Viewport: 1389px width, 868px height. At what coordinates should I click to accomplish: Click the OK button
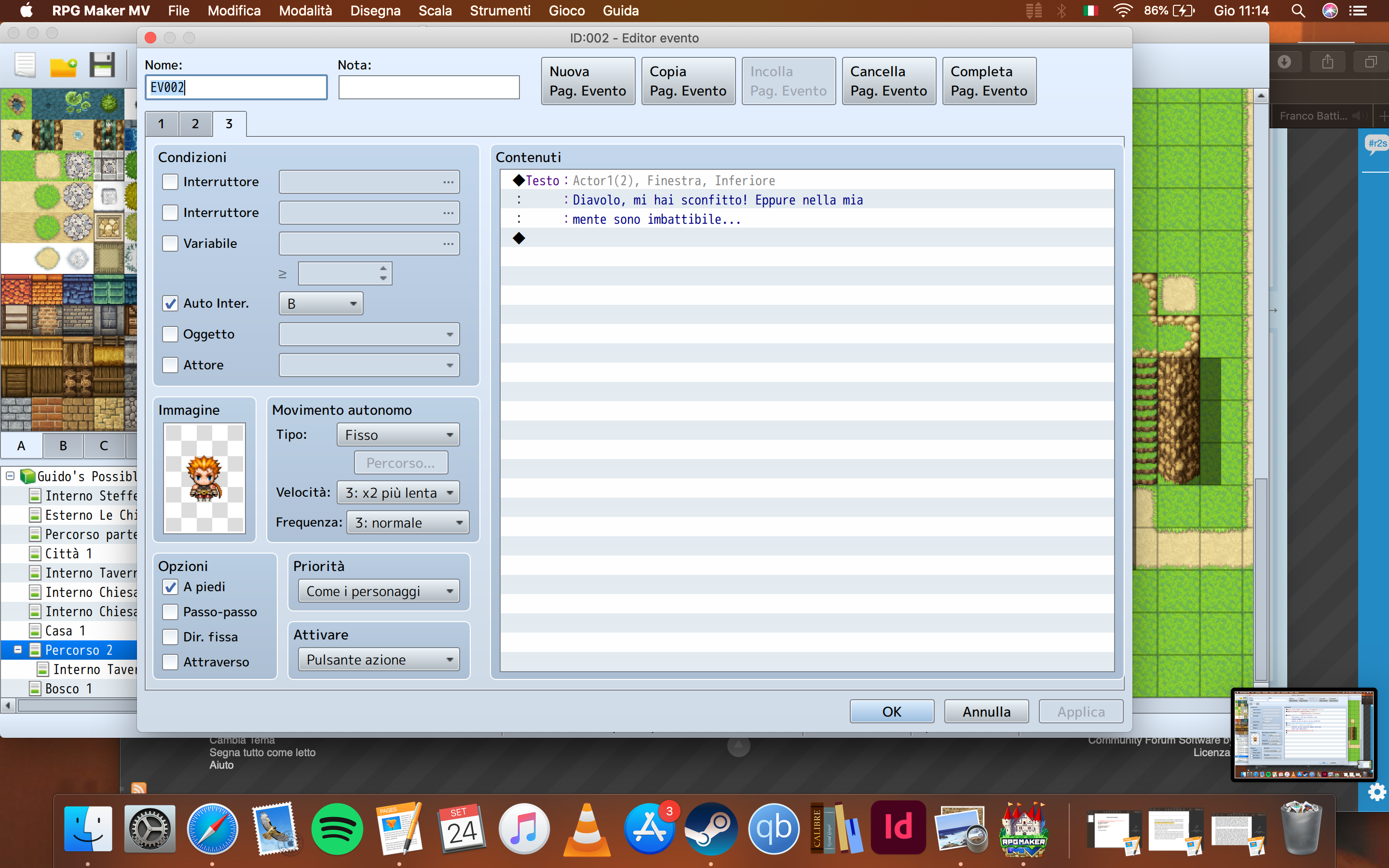(x=891, y=711)
